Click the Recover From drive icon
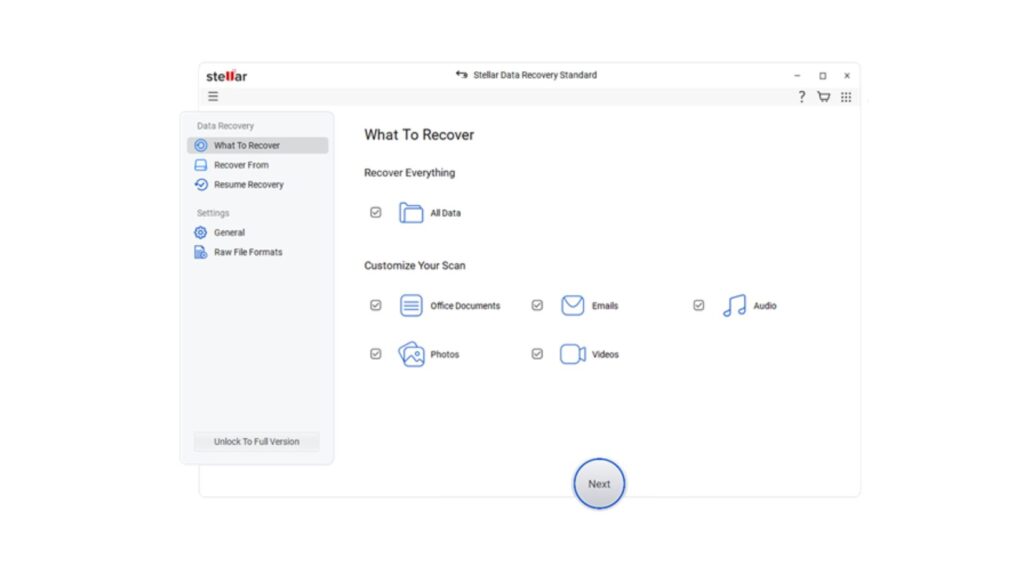Screen dimensions: 1024x577 (x=201, y=165)
